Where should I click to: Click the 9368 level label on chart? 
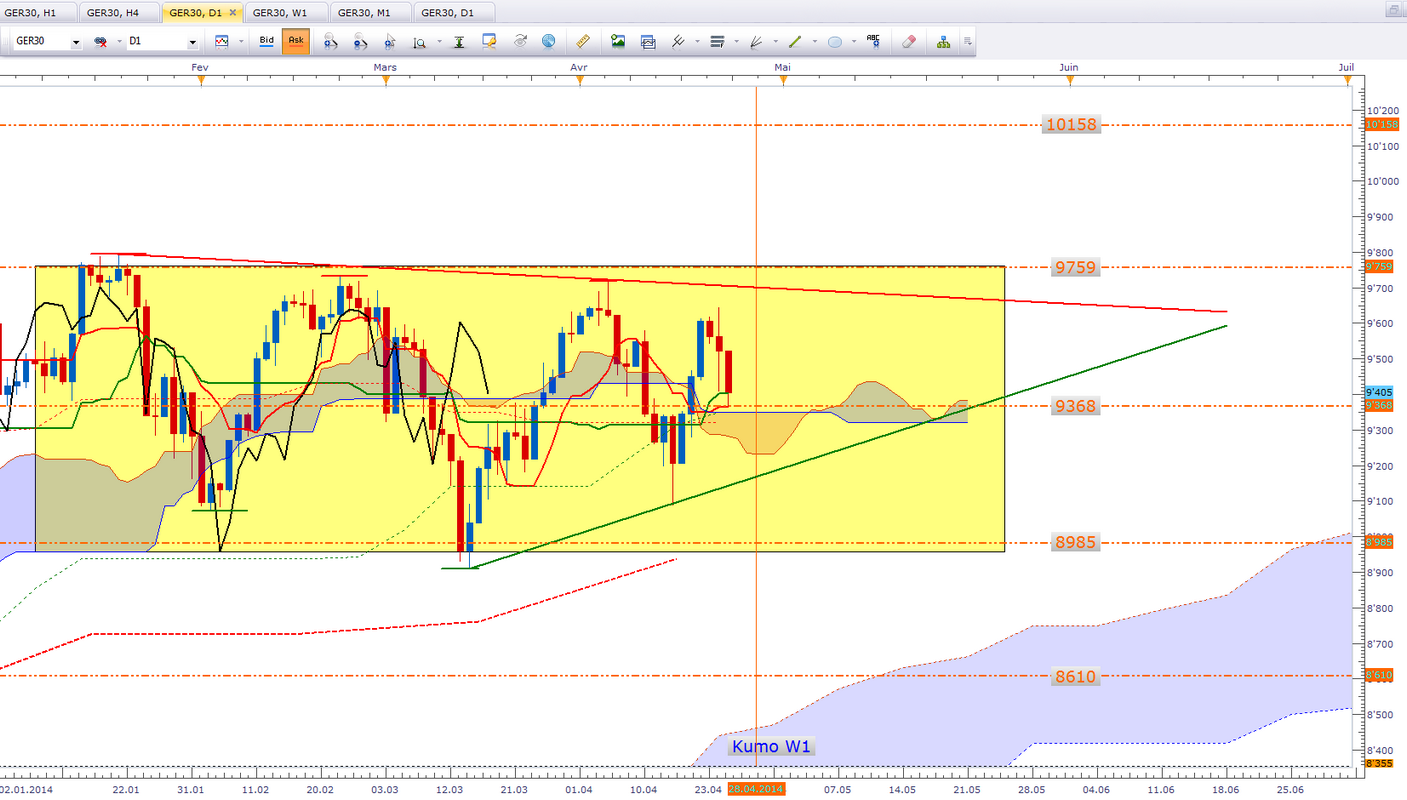(1075, 406)
